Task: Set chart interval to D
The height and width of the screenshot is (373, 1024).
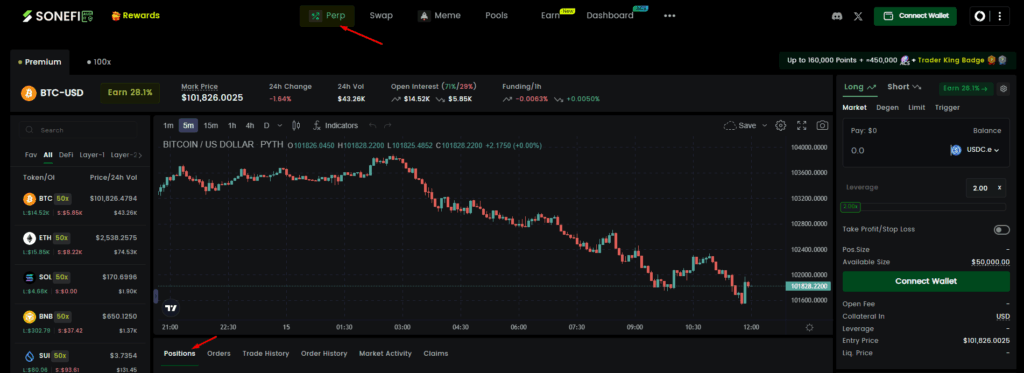Action: tap(266, 125)
